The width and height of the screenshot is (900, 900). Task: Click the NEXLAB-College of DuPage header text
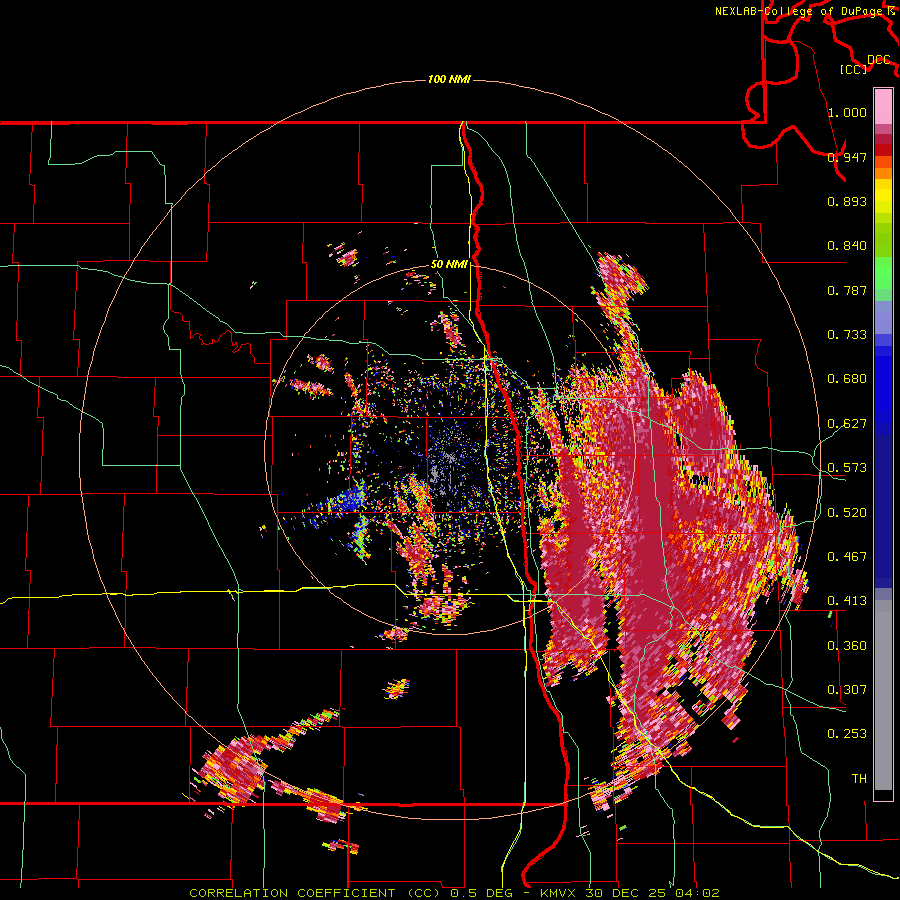tap(798, 11)
